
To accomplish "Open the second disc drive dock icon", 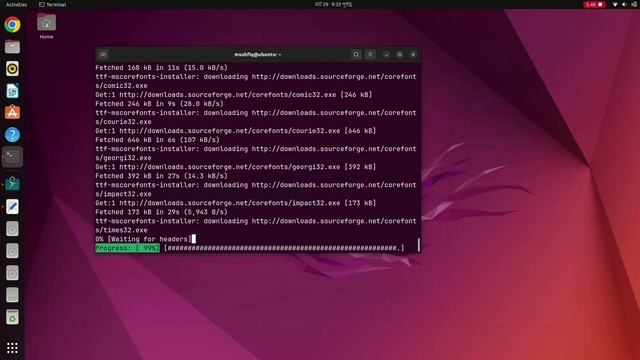I will [x=12, y=251].
